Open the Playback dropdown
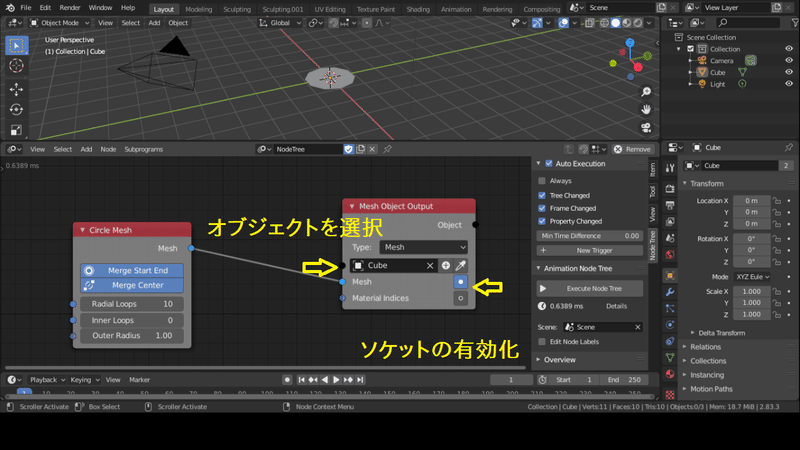This screenshot has width=800, height=450. tap(47, 380)
